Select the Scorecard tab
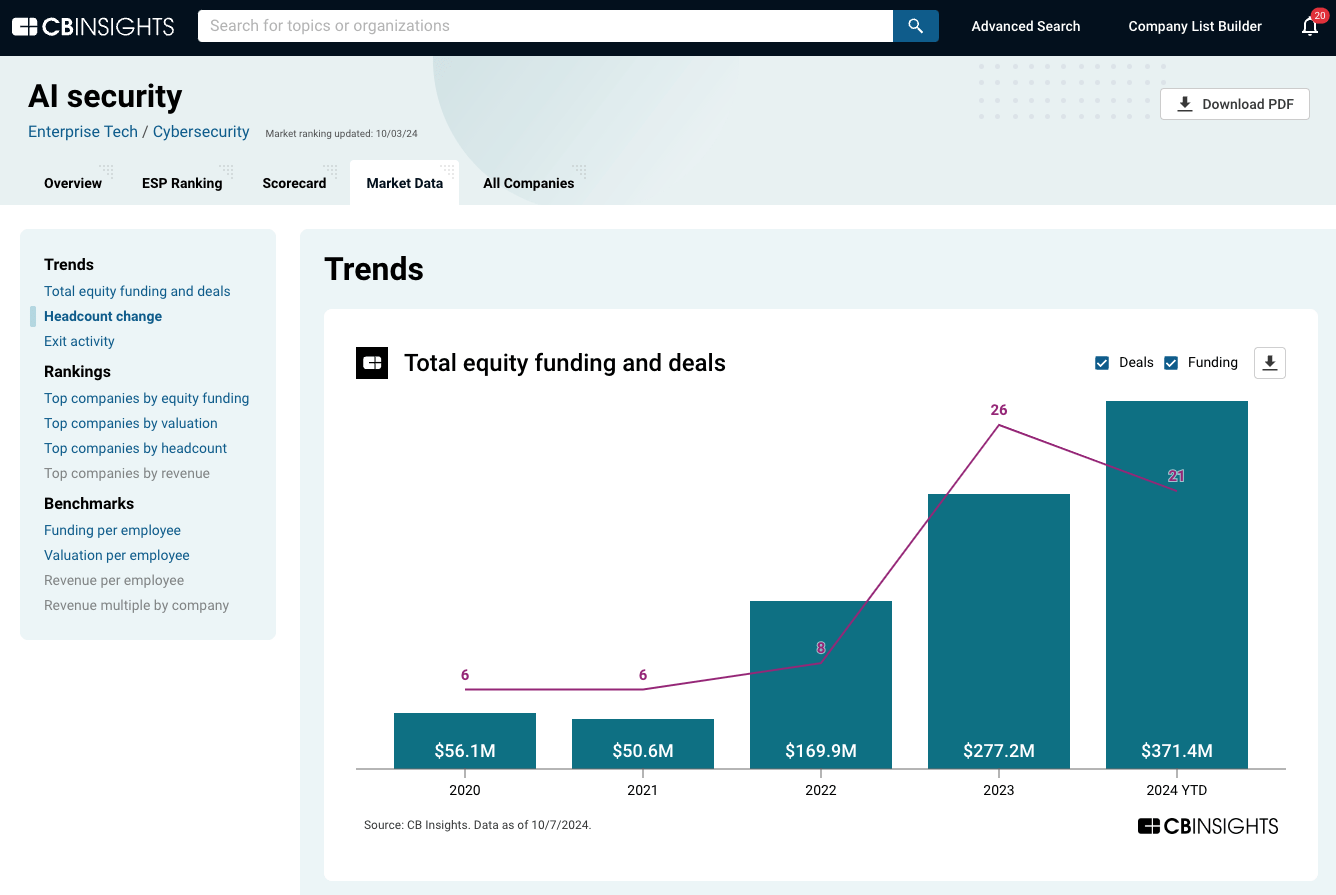The image size is (1336, 895). (x=294, y=183)
